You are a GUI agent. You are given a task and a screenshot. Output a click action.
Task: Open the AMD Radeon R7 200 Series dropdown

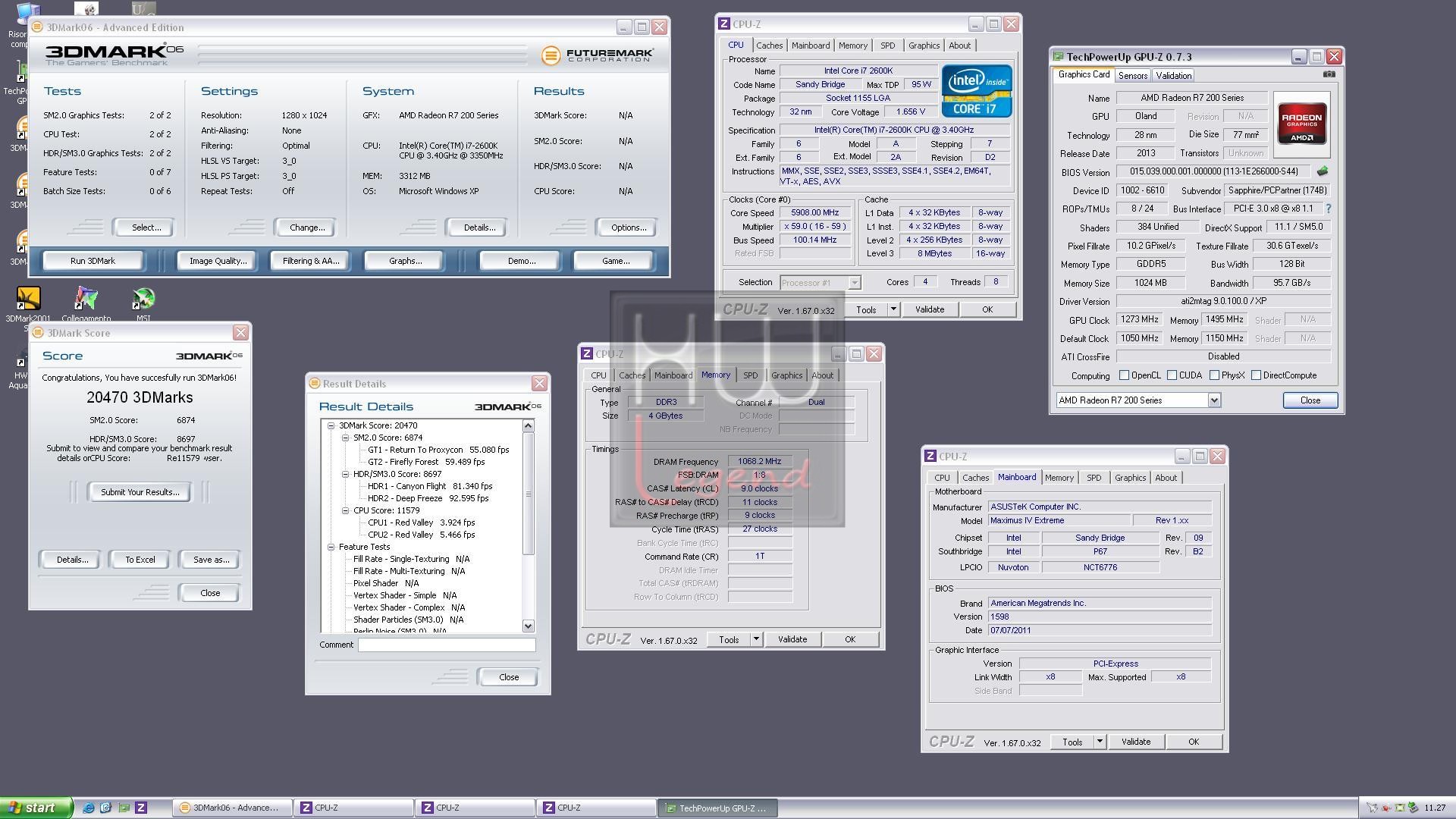click(x=1214, y=400)
